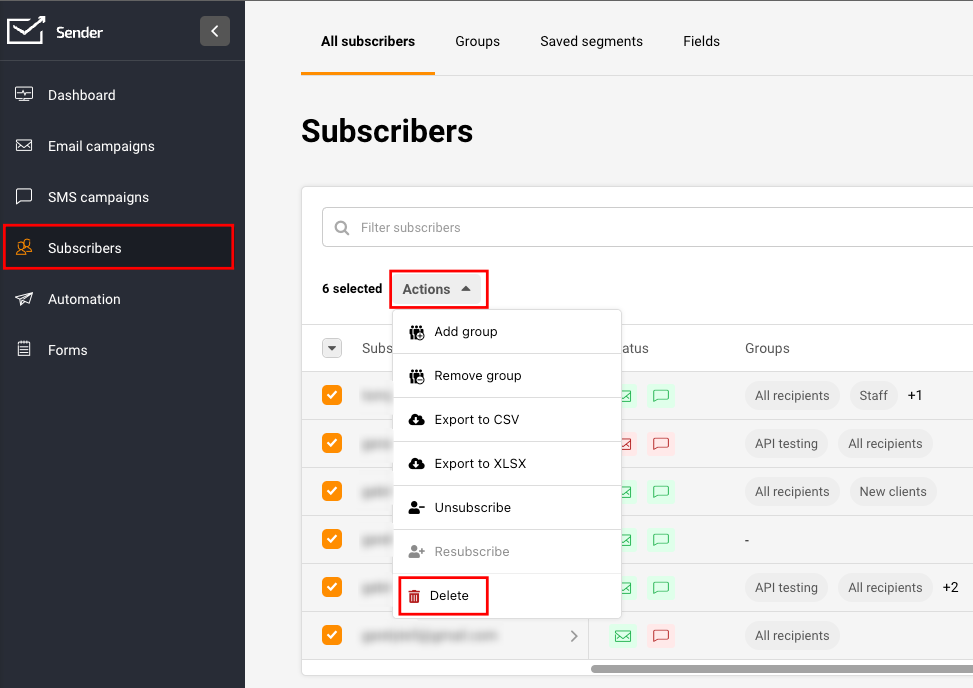Click the SMS campaigns chat bubble icon
The height and width of the screenshot is (688, 973).
point(25,197)
